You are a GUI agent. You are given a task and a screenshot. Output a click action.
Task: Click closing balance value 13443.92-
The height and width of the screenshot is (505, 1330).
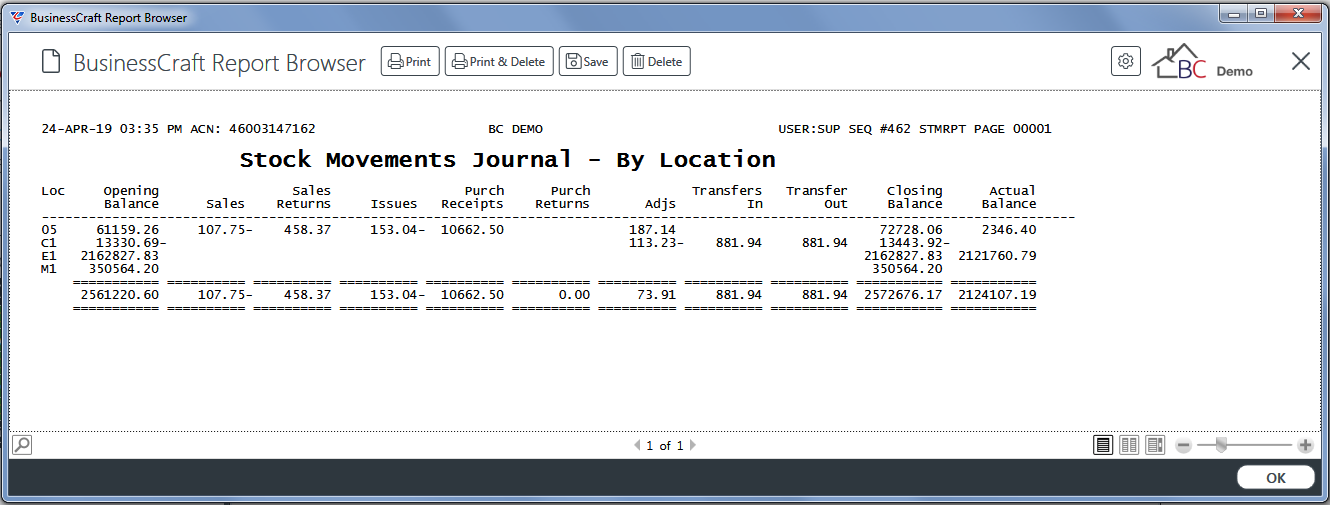click(x=915, y=243)
